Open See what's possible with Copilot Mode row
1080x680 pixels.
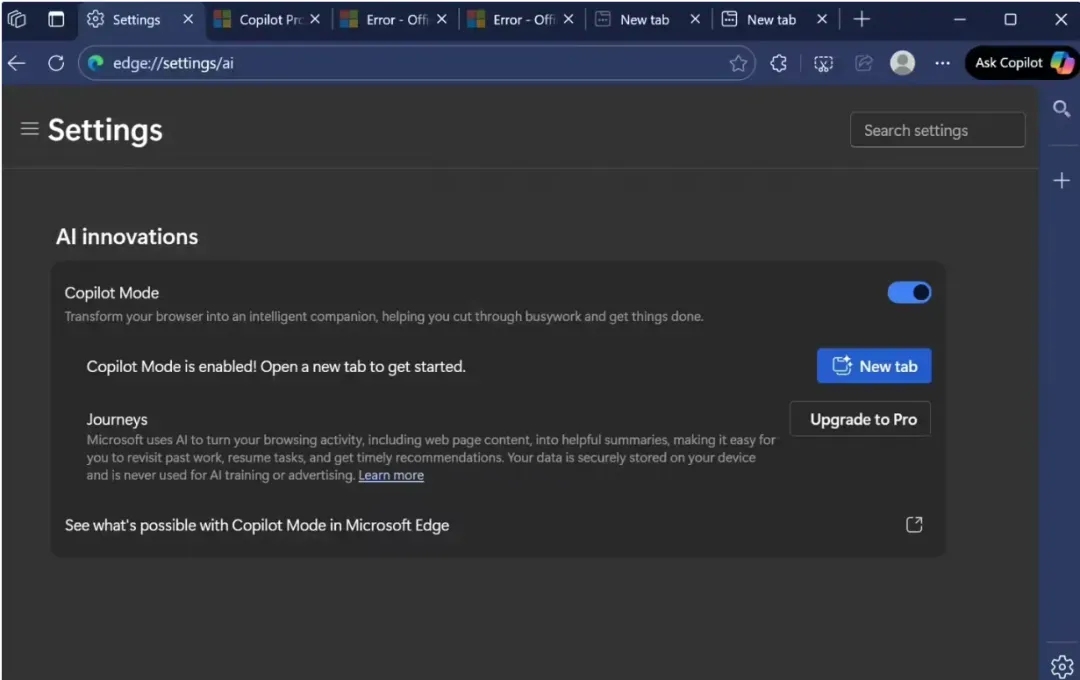pyautogui.click(x=497, y=525)
